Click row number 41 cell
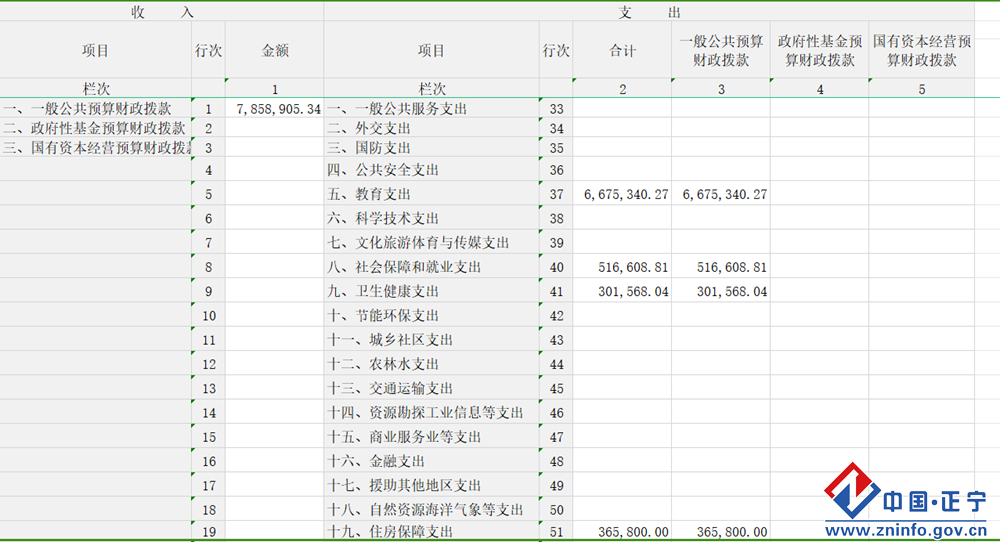 (556, 291)
